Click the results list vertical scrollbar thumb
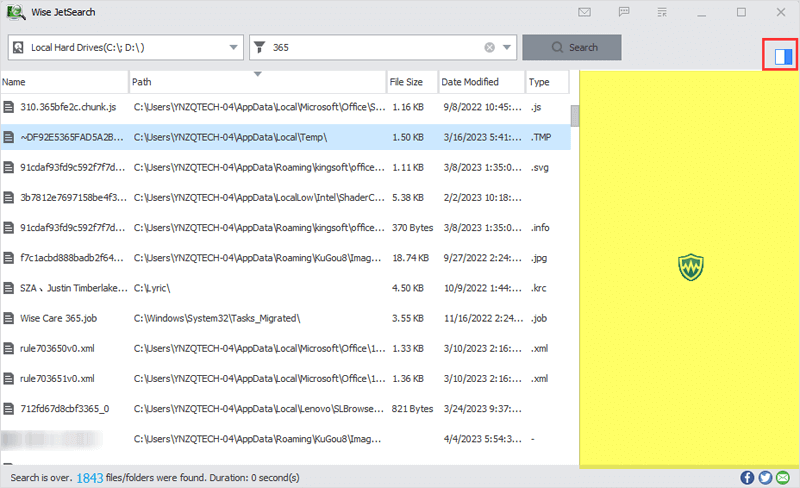800x488 pixels. coord(575,115)
